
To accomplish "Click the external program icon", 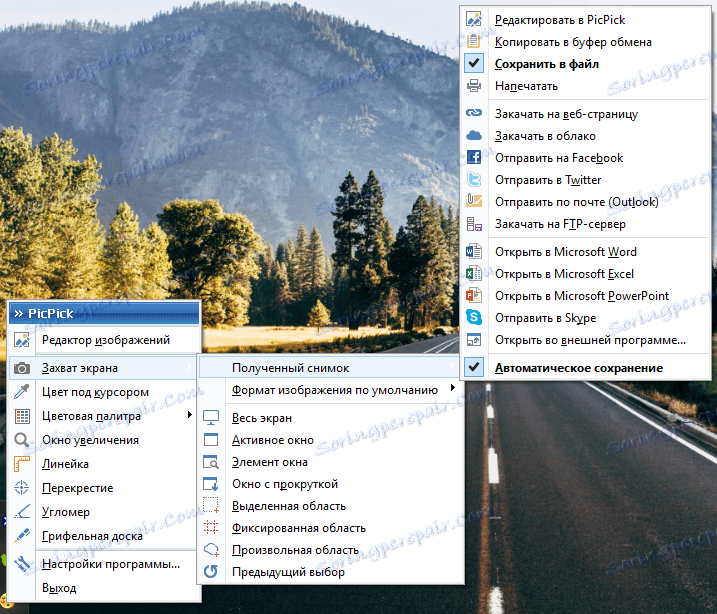I will (x=474, y=340).
